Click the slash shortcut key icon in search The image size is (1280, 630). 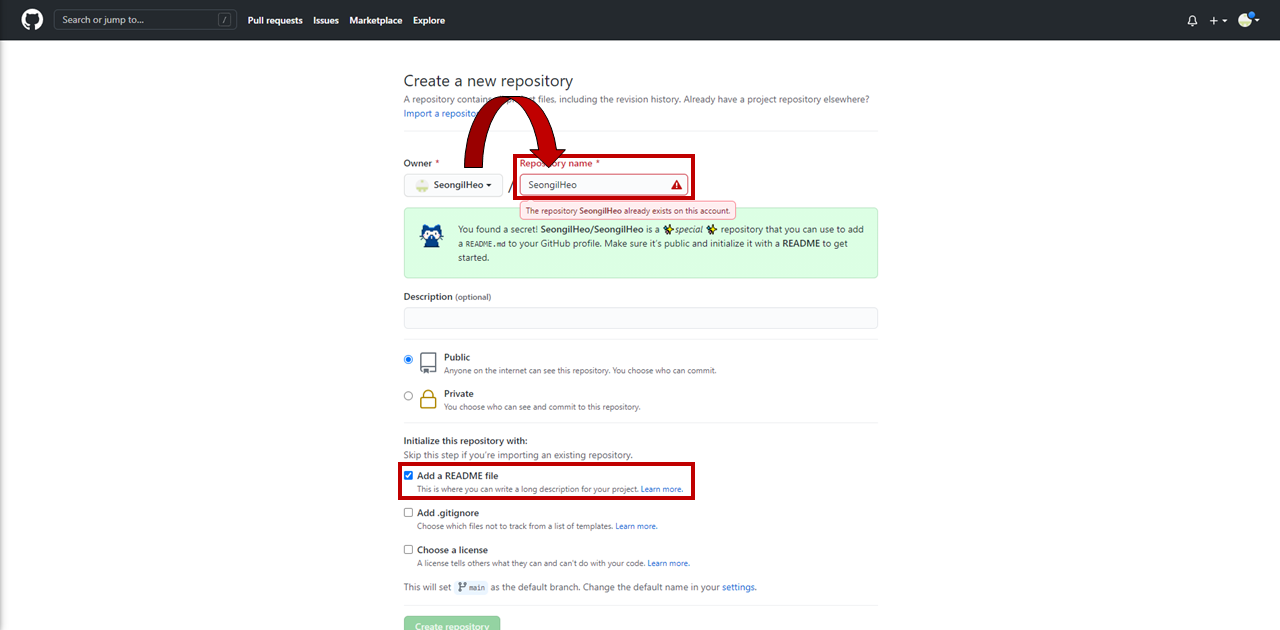coord(225,20)
